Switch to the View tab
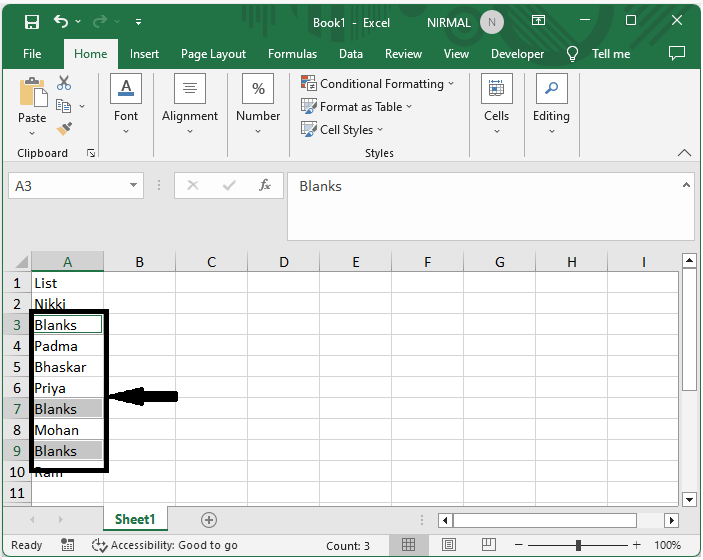The width and height of the screenshot is (703, 560). [x=456, y=54]
